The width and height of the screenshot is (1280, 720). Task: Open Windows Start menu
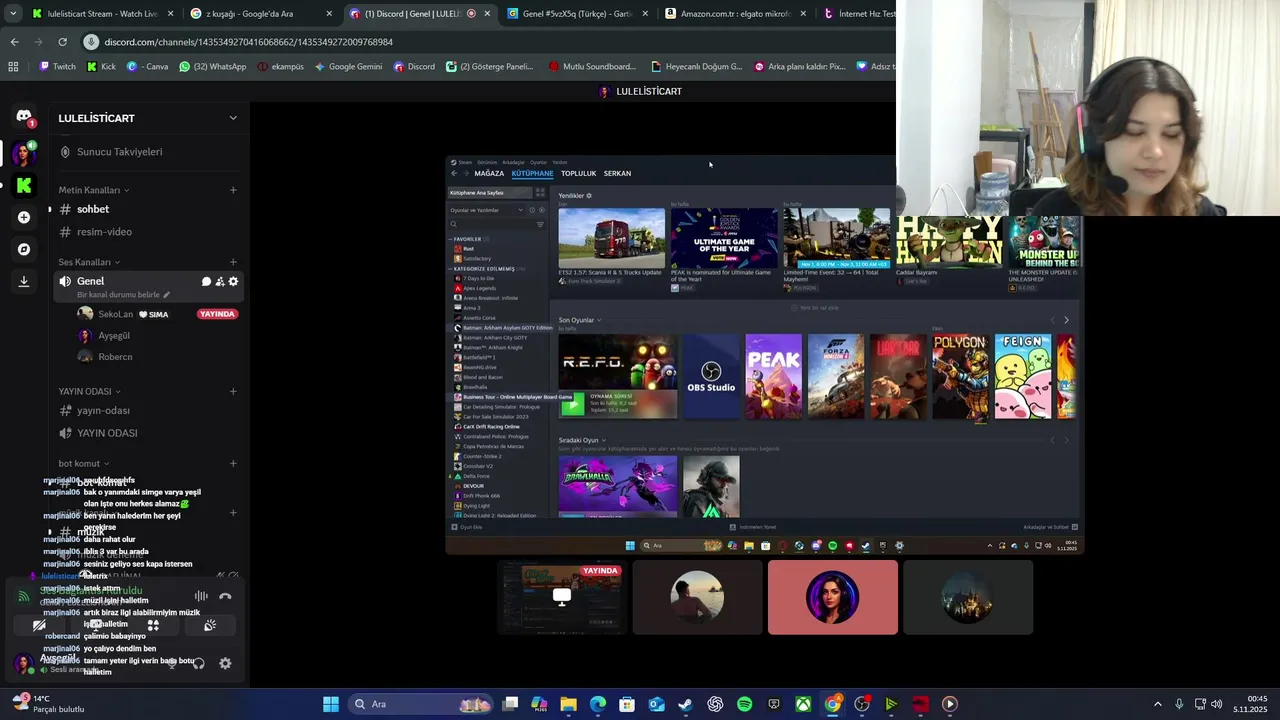click(330, 704)
